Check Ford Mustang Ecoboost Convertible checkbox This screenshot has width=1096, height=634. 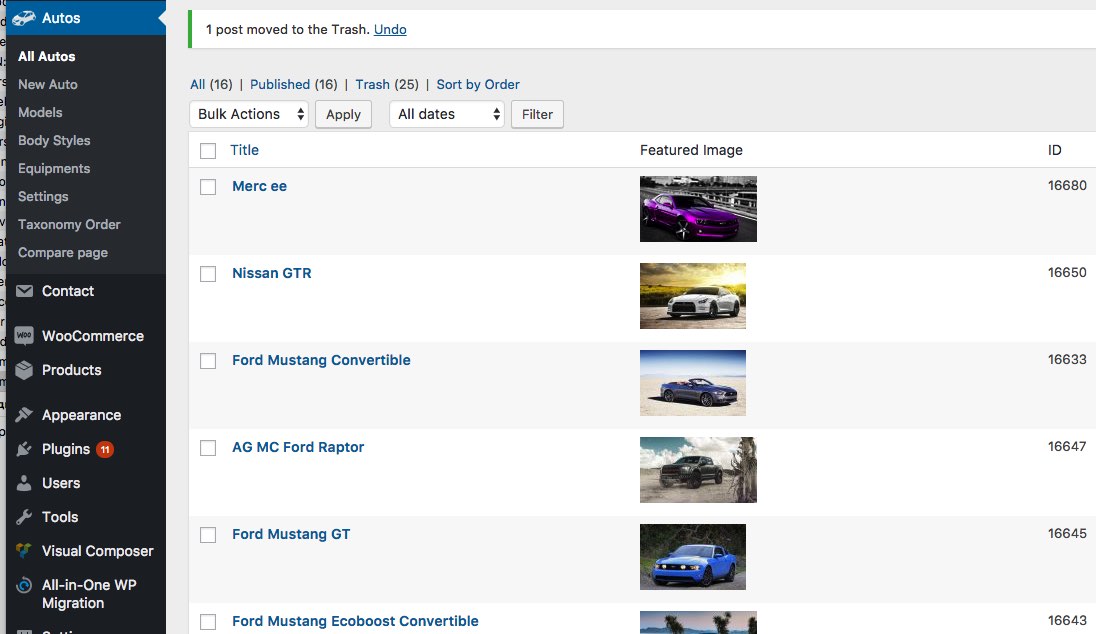[x=208, y=621]
